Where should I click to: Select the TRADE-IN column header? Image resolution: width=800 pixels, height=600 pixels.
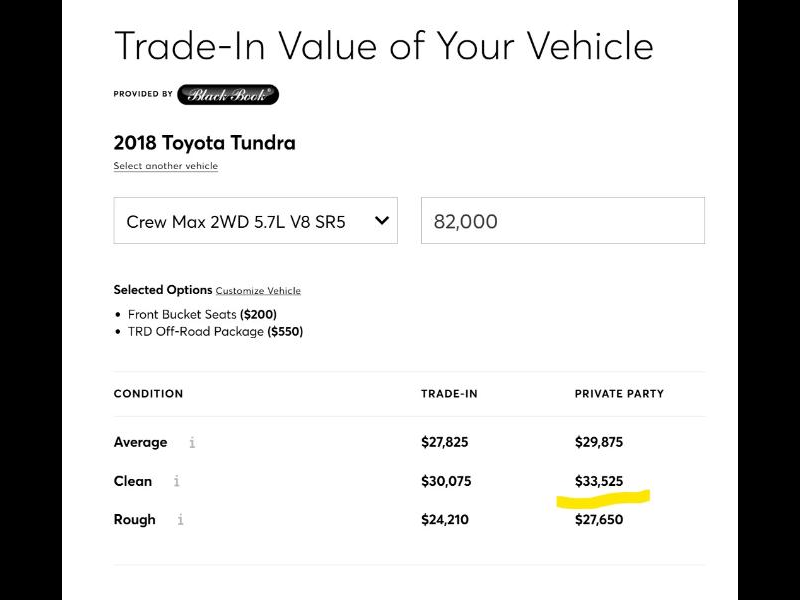coord(449,394)
